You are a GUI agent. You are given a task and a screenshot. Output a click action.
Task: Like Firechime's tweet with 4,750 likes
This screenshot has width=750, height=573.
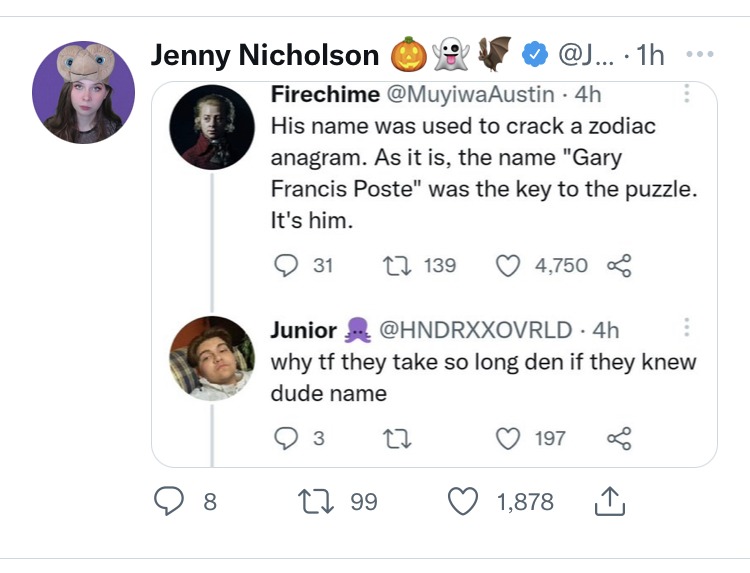pyautogui.click(x=510, y=265)
